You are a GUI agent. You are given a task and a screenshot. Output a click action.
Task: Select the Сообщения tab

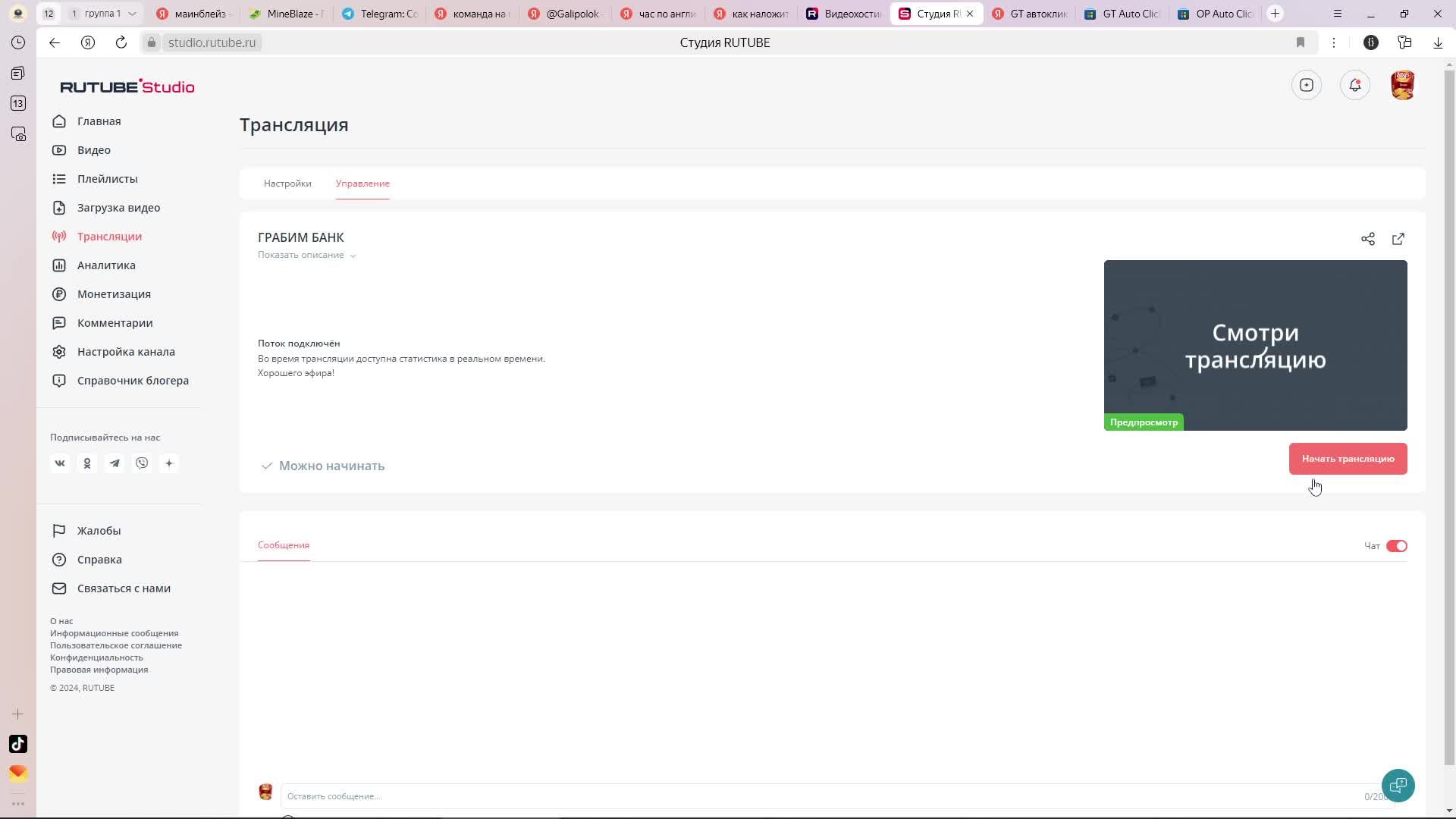click(x=284, y=545)
